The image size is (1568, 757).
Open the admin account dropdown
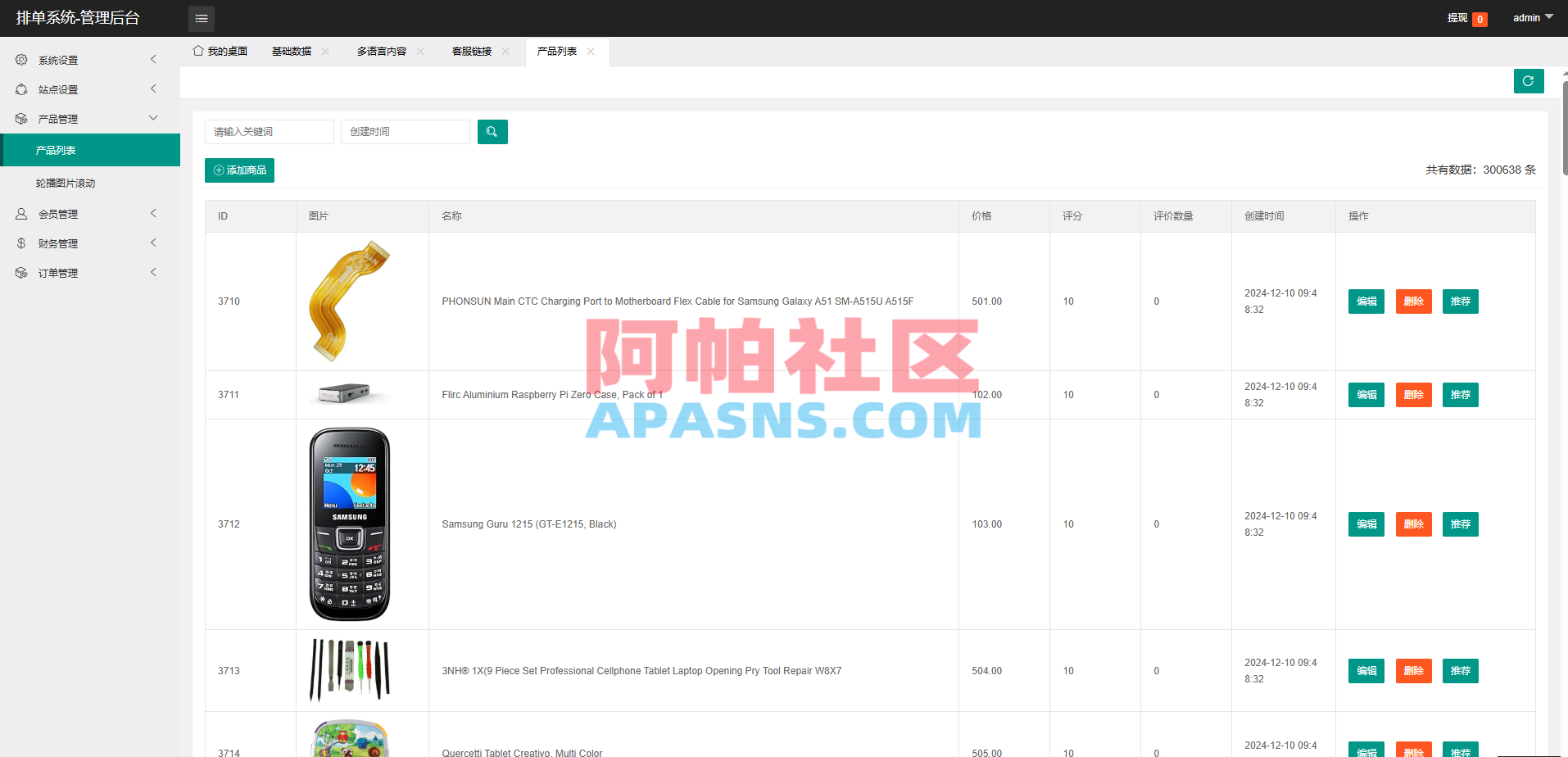click(x=1531, y=17)
